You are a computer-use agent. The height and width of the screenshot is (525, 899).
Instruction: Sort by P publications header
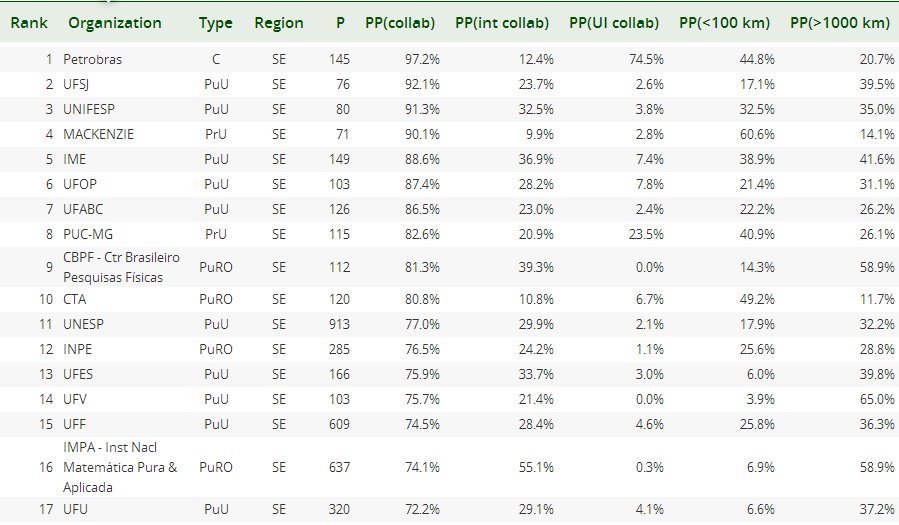(341, 23)
